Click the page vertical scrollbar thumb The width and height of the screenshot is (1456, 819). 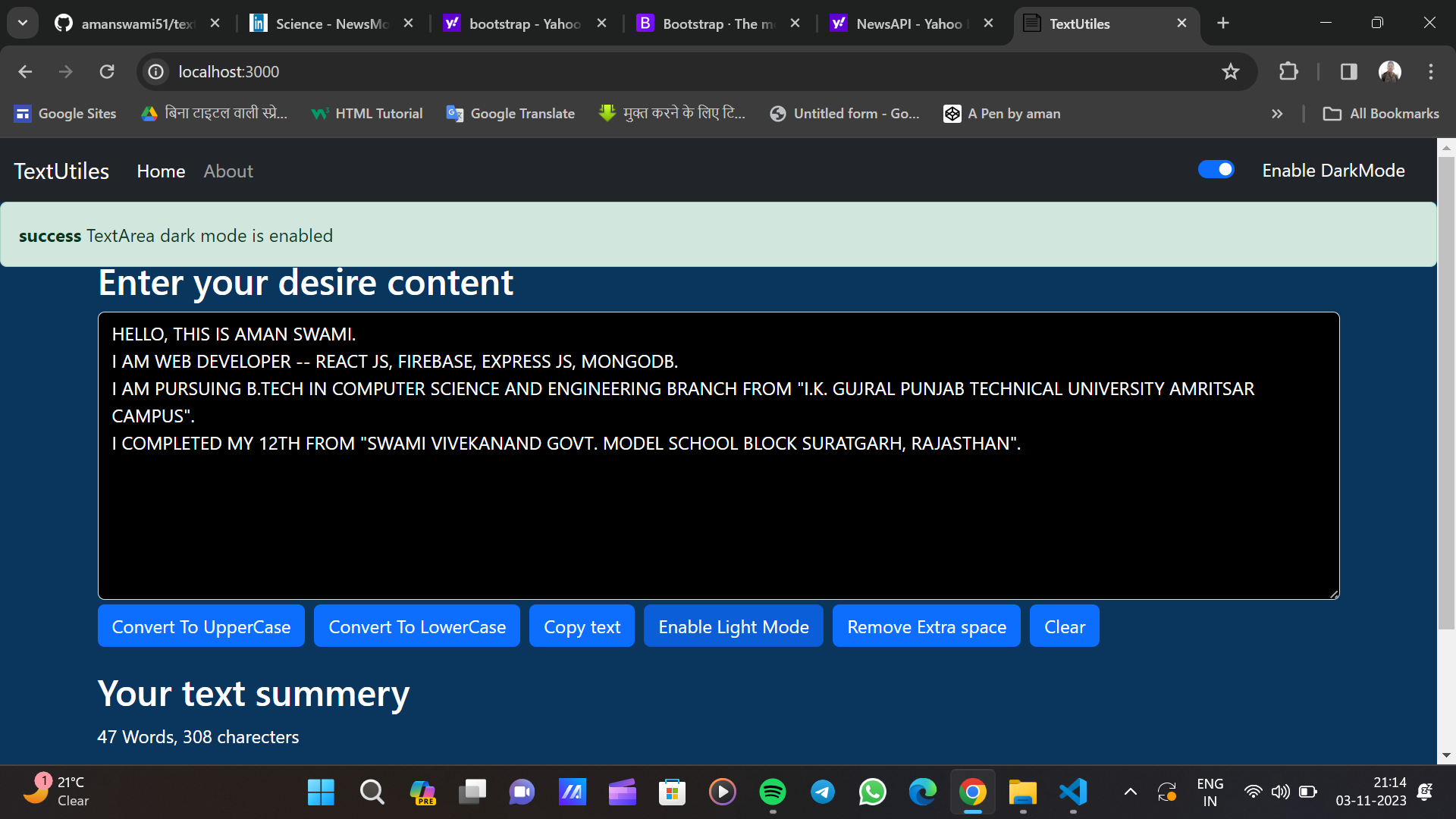tap(1446, 393)
